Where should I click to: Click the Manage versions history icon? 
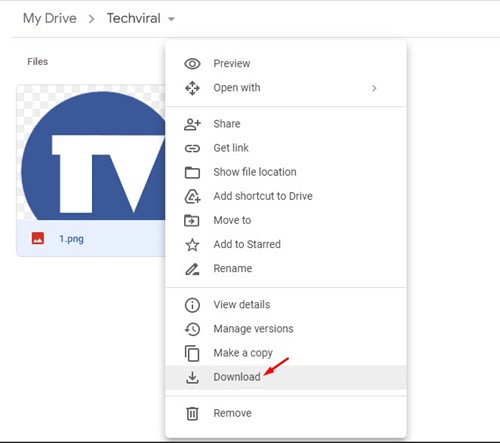click(192, 329)
